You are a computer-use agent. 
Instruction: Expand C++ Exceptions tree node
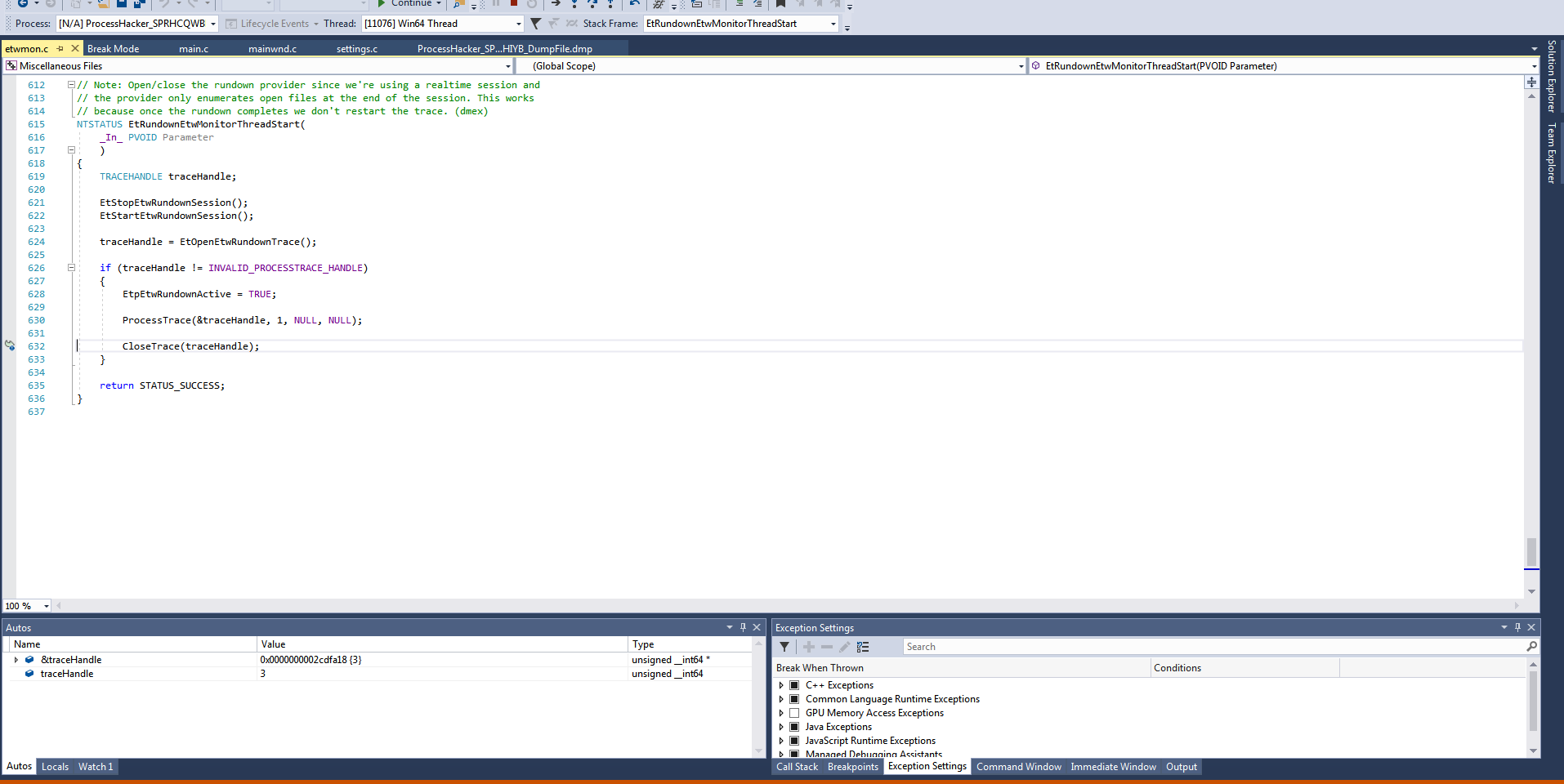[x=781, y=685]
